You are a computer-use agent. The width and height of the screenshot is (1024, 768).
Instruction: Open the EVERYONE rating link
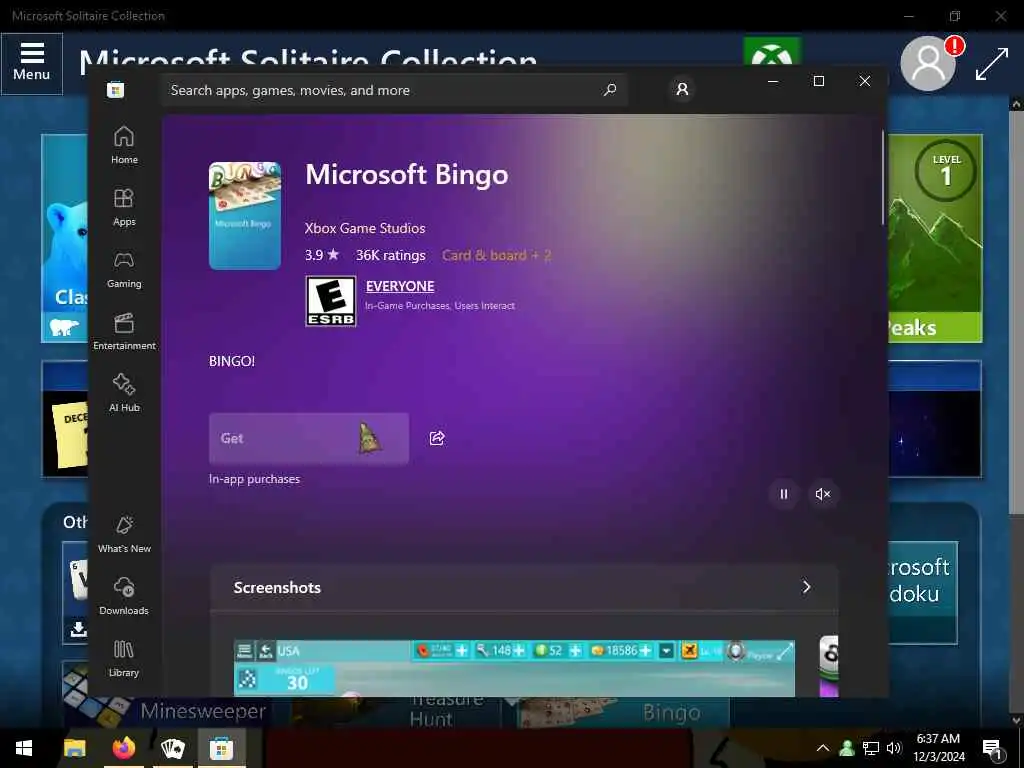click(x=400, y=286)
